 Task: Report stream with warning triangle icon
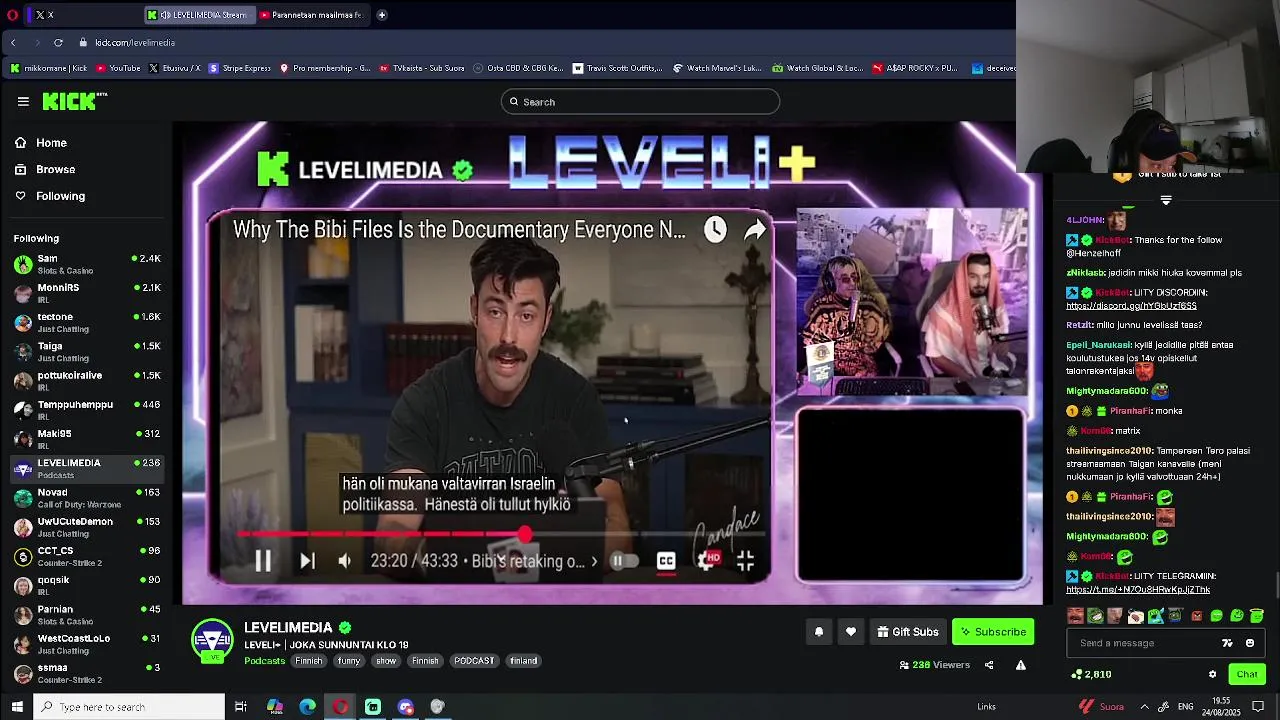(1021, 665)
